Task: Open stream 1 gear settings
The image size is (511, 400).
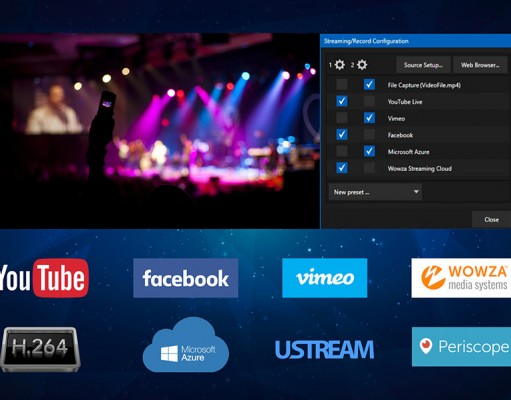Action: [340, 65]
